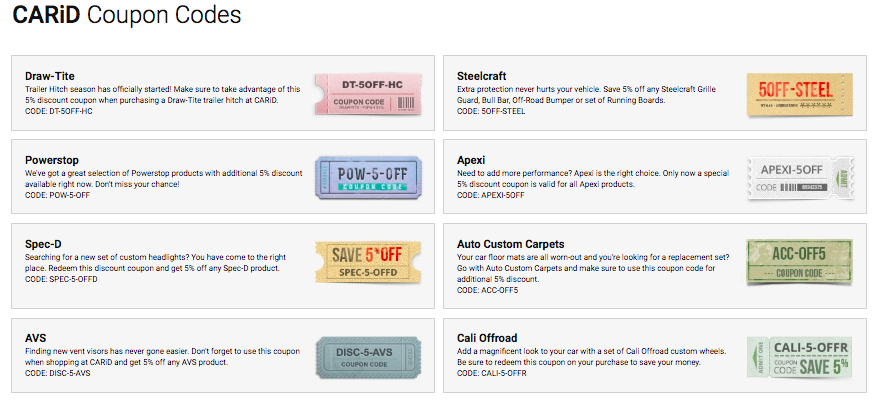Image resolution: width=880 pixels, height=412 pixels.
Task: Click the CODE: APEXI-5OFF text line
Action: click(x=491, y=195)
